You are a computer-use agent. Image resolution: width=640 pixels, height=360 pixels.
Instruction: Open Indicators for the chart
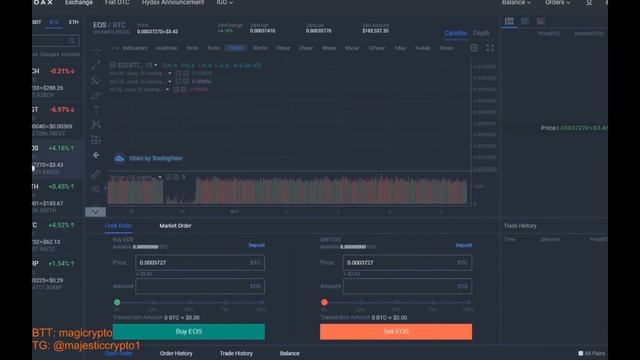(x=130, y=48)
